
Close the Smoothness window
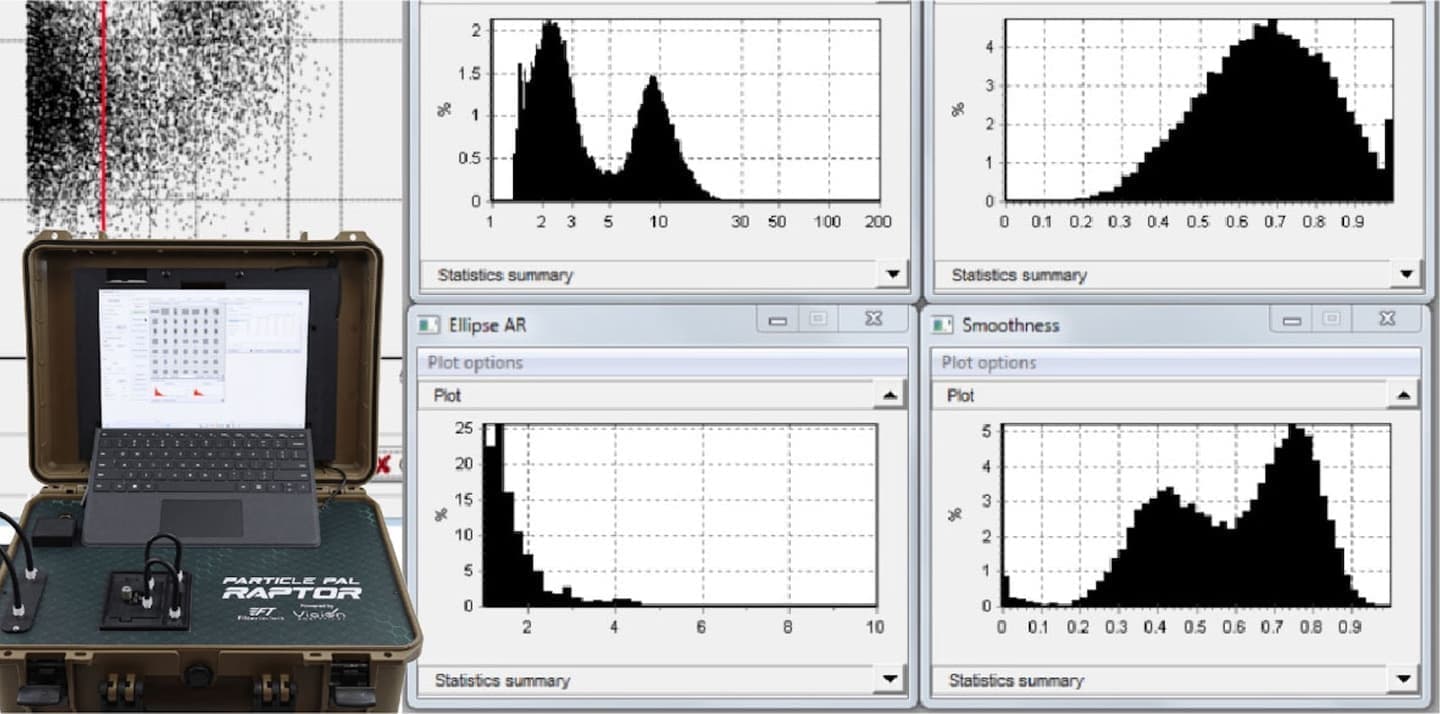click(1387, 320)
